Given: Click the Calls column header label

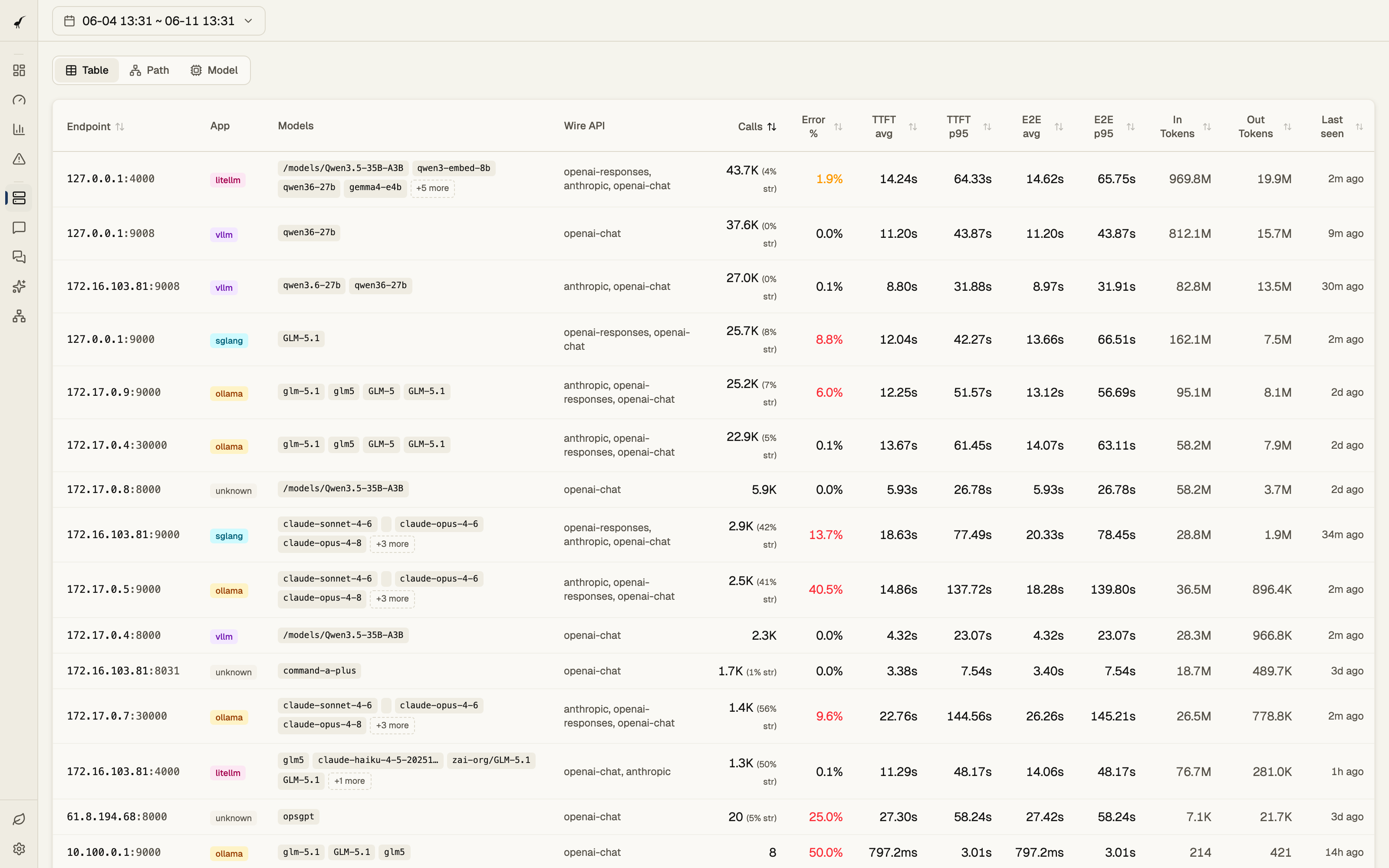Looking at the screenshot, I should click(x=750, y=127).
